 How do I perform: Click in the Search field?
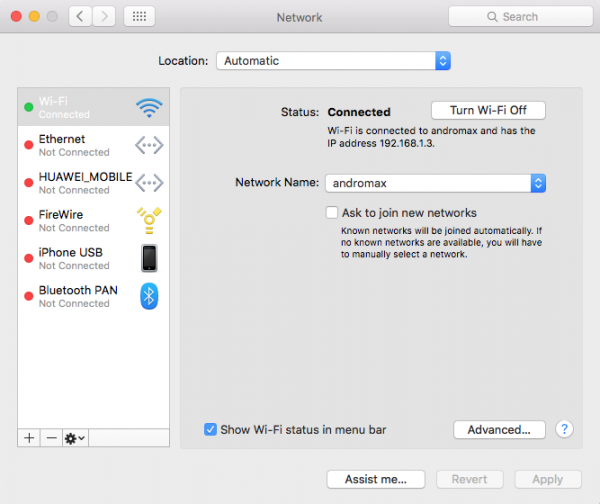514,17
